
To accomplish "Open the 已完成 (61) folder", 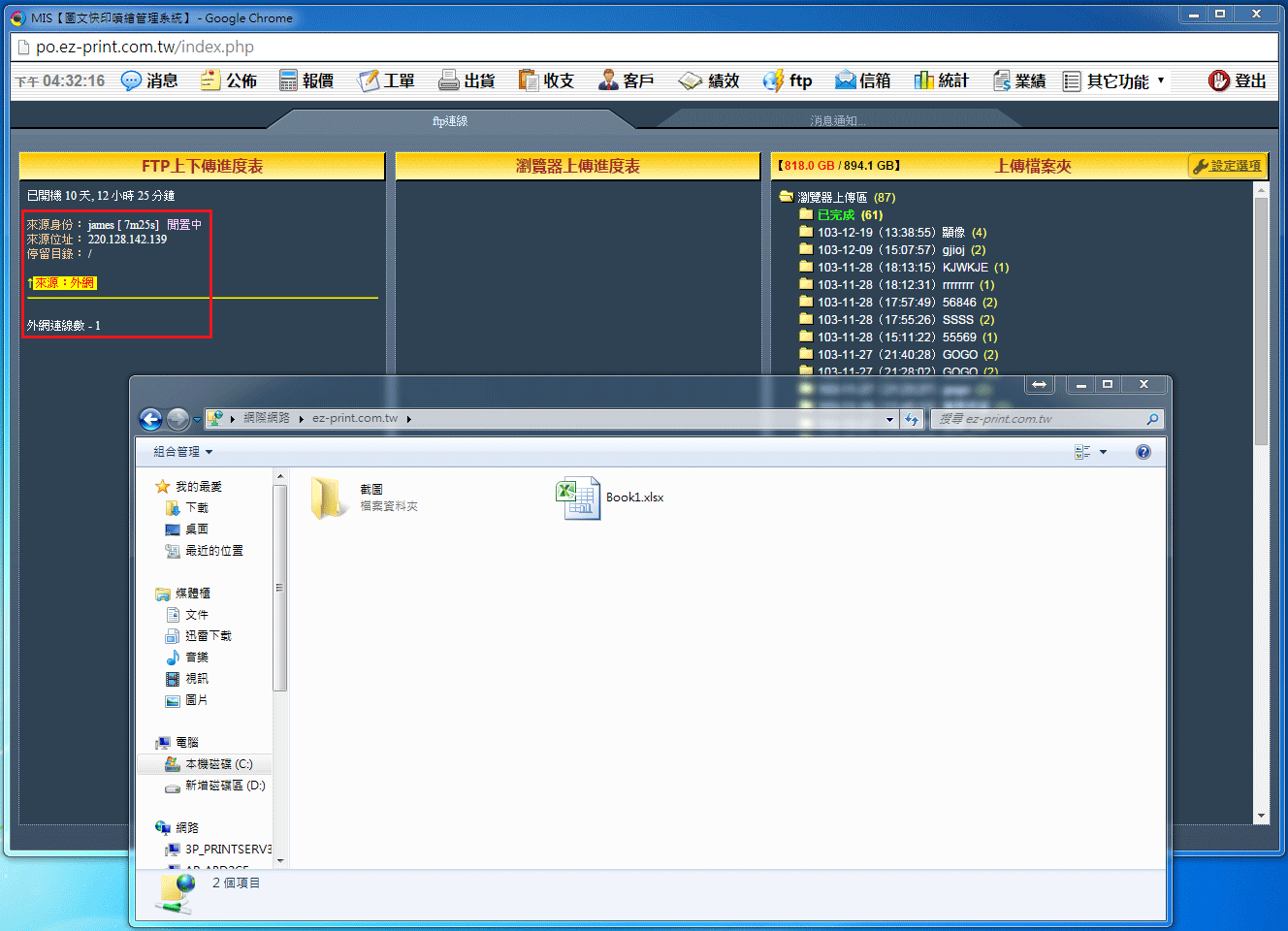I will point(835,215).
